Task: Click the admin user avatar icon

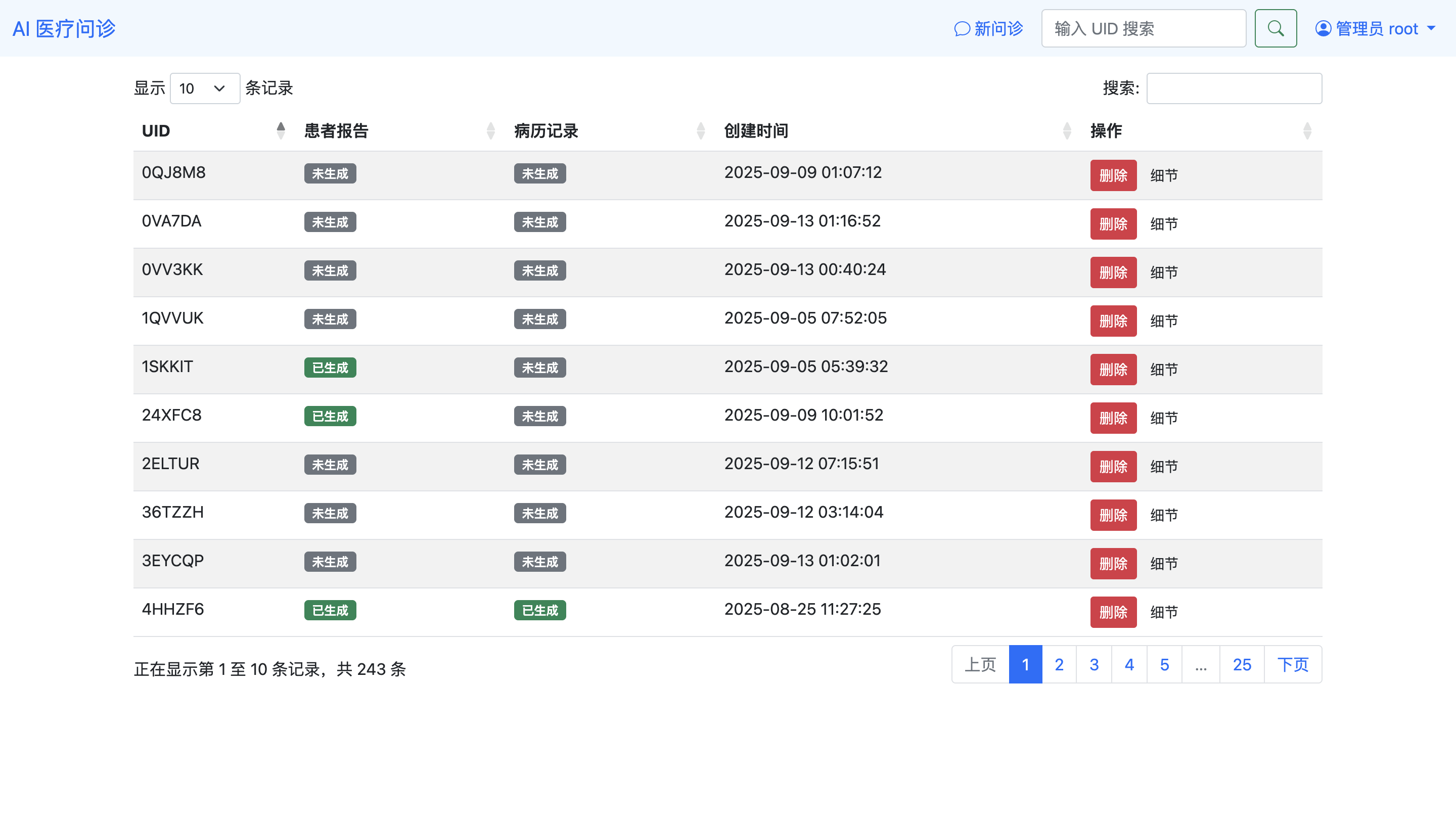Action: pyautogui.click(x=1323, y=28)
